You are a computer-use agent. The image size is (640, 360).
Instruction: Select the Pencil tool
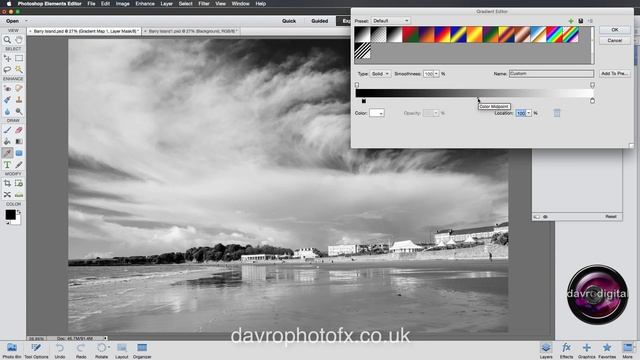tap(19, 164)
